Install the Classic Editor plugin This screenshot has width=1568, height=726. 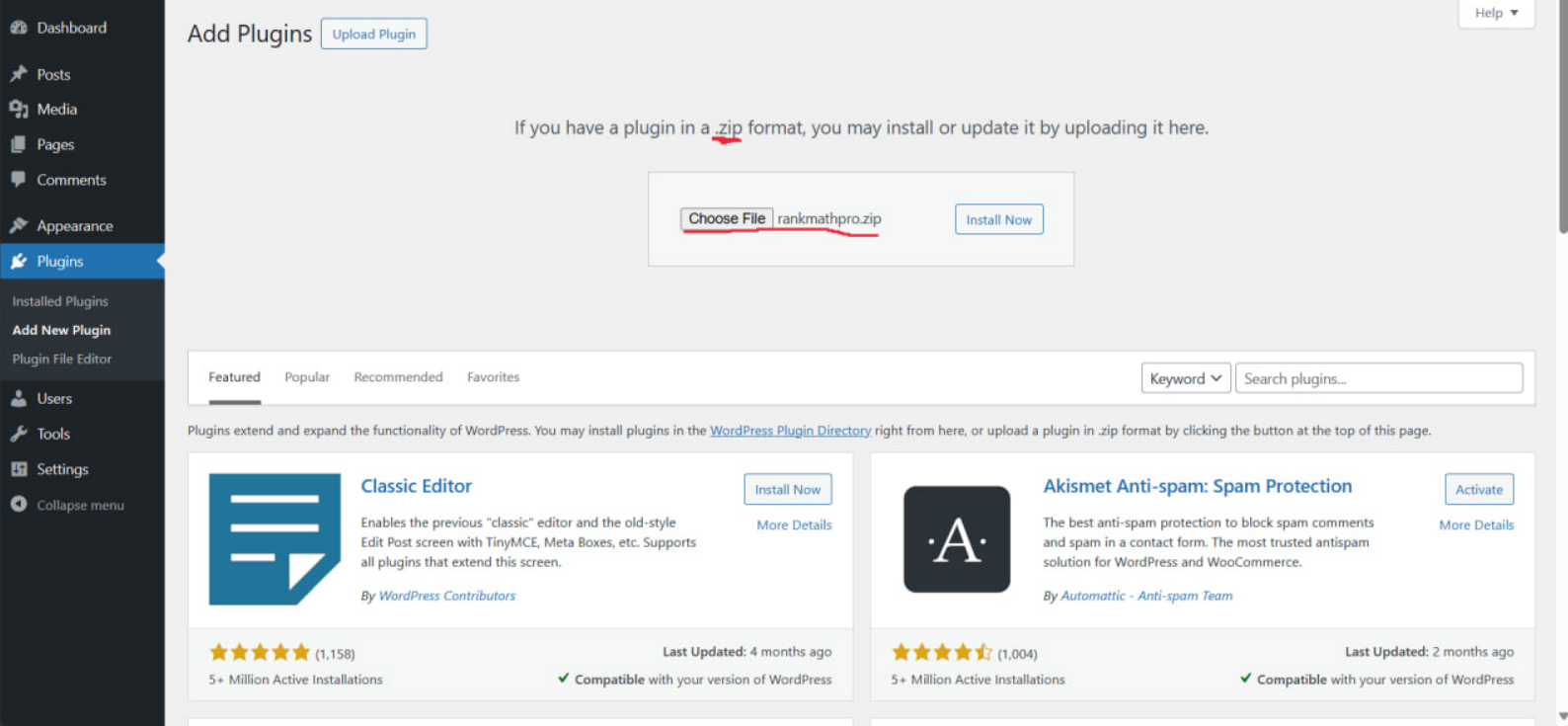coord(788,489)
